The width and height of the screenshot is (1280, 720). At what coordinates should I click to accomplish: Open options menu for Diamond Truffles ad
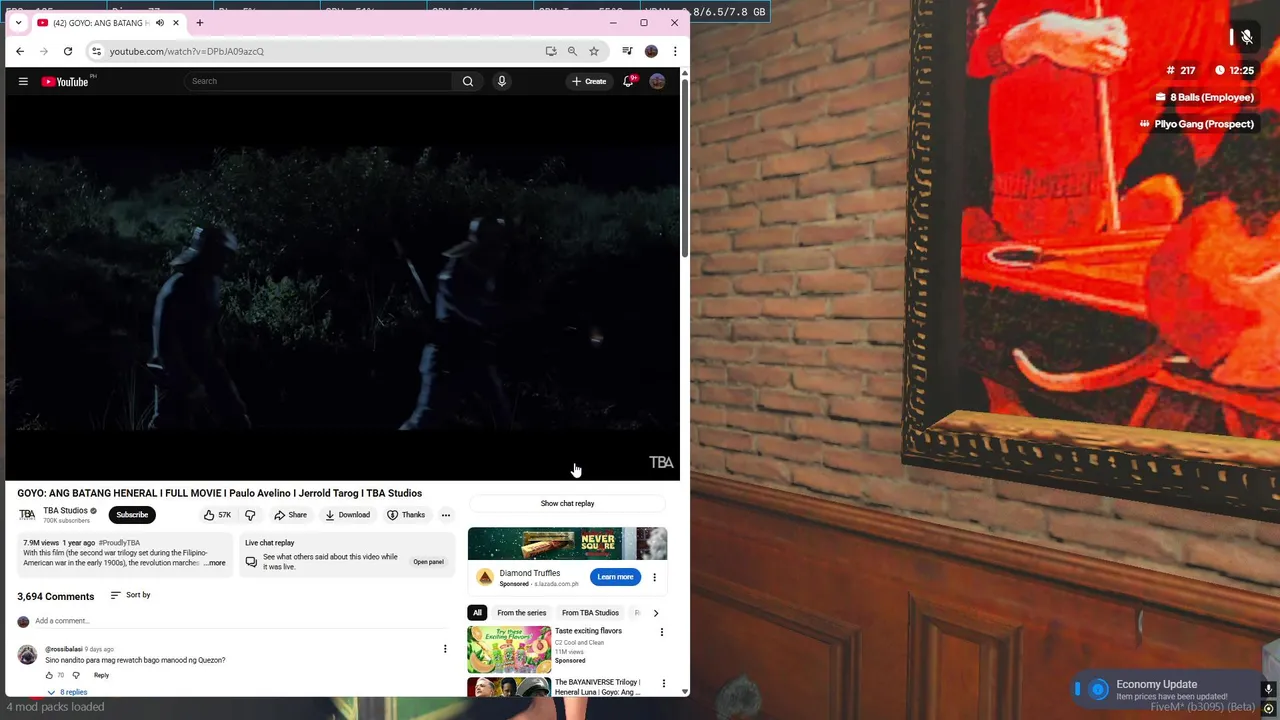point(654,577)
